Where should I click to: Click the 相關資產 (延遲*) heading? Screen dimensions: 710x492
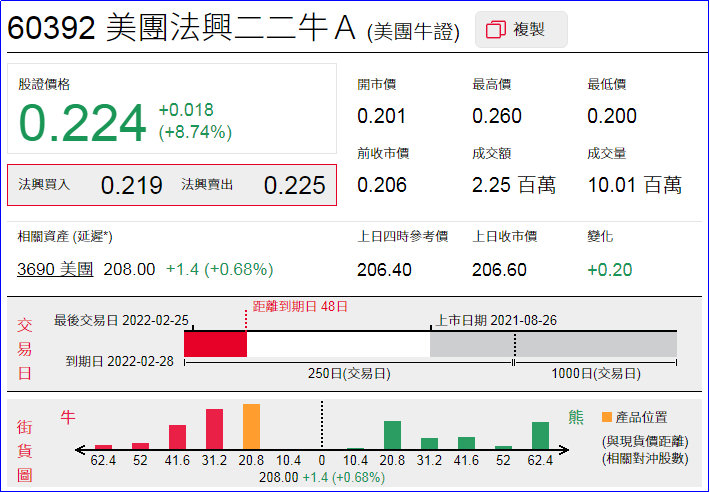[65, 236]
